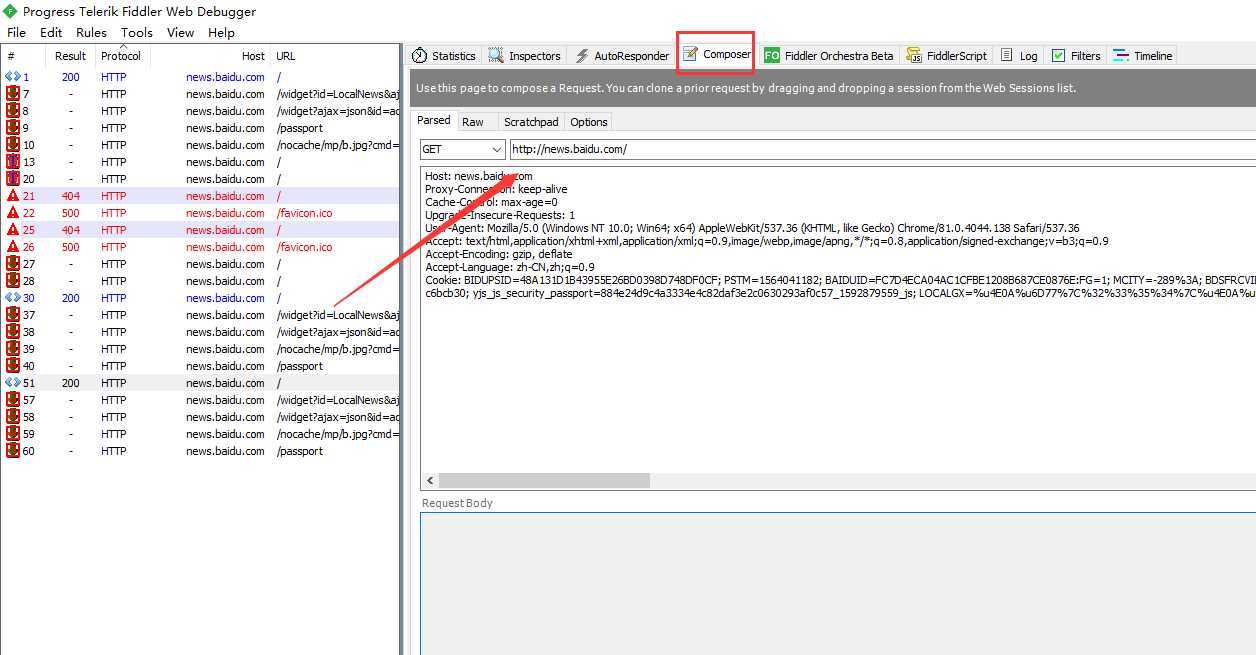Image resolution: width=1256 pixels, height=655 pixels.
Task: Select the Composer tab
Action: click(x=716, y=55)
